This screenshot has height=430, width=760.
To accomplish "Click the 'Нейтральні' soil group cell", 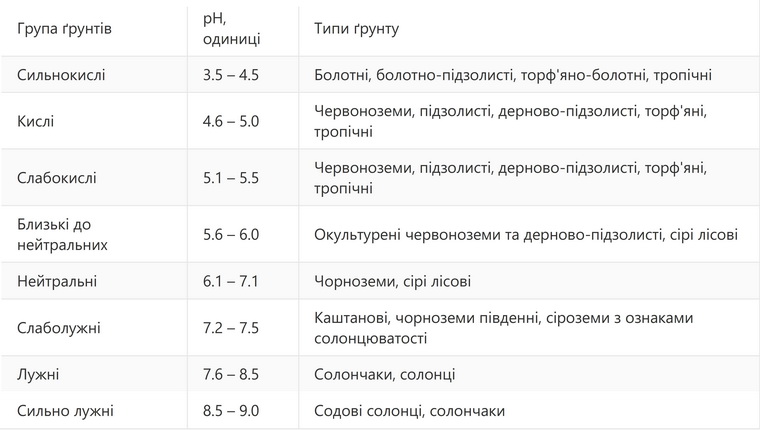I will [x=57, y=281].
